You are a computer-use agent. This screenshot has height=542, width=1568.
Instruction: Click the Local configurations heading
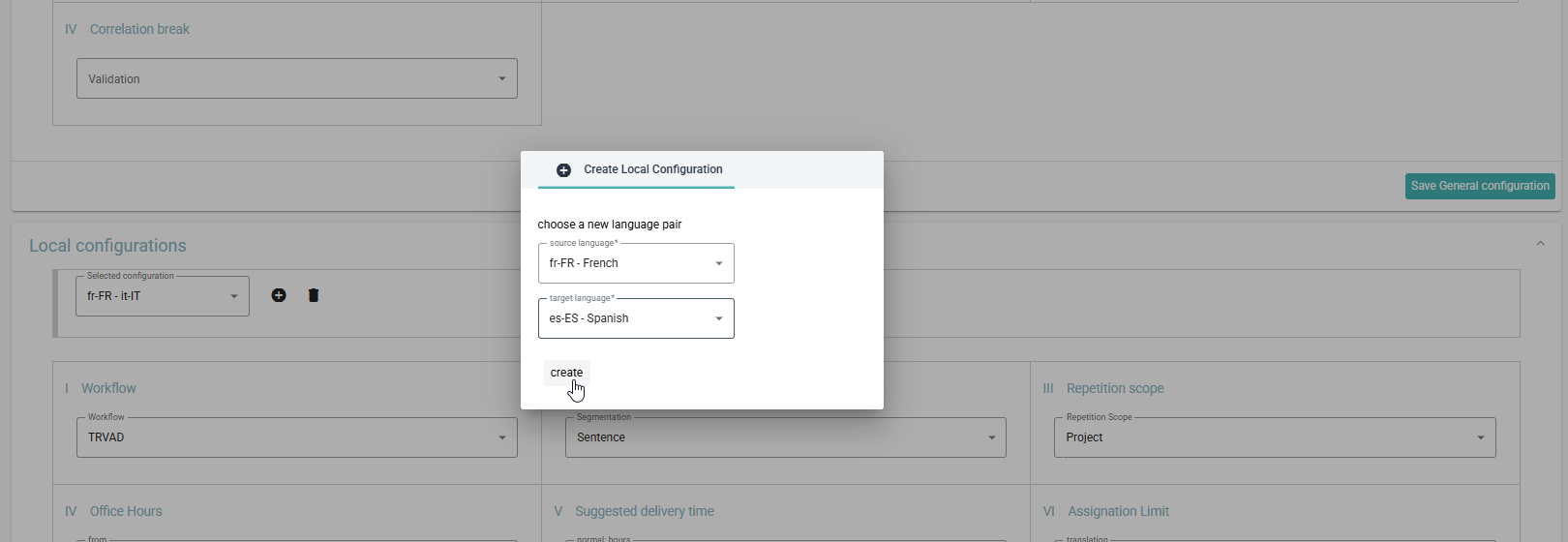click(x=107, y=246)
